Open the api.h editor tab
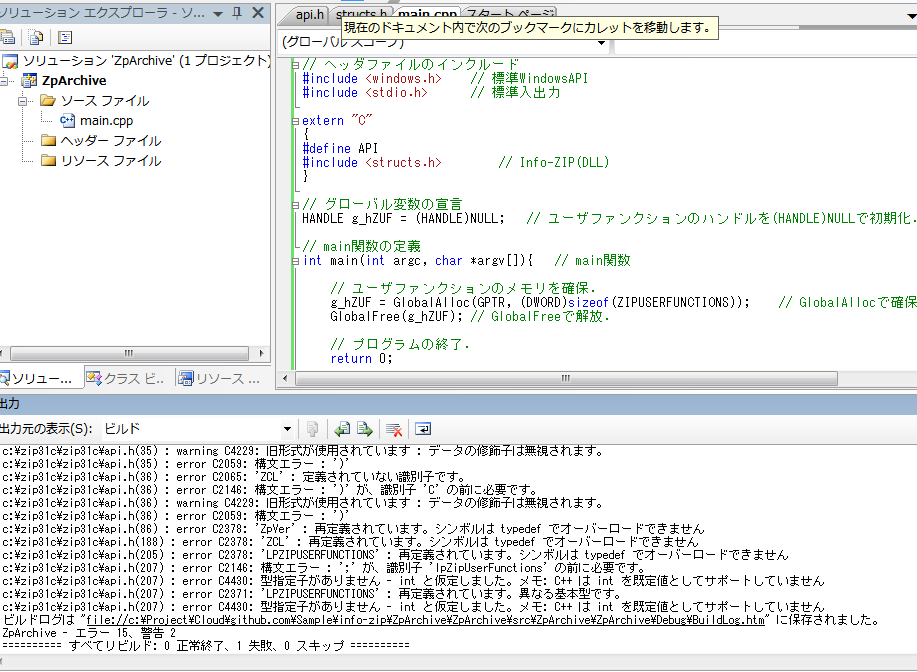Screen dimensions: 917x672 point(308,15)
